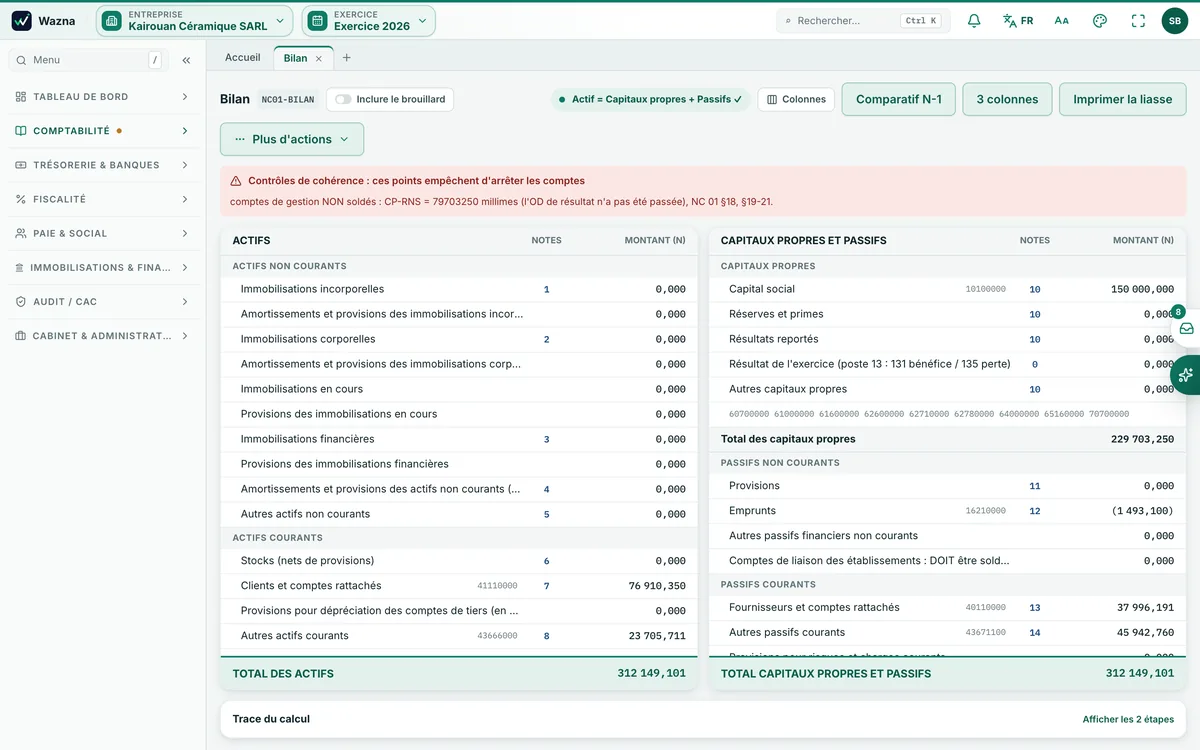The image size is (1200, 750).
Task: Click the Comparatif N-1 button
Action: (899, 100)
